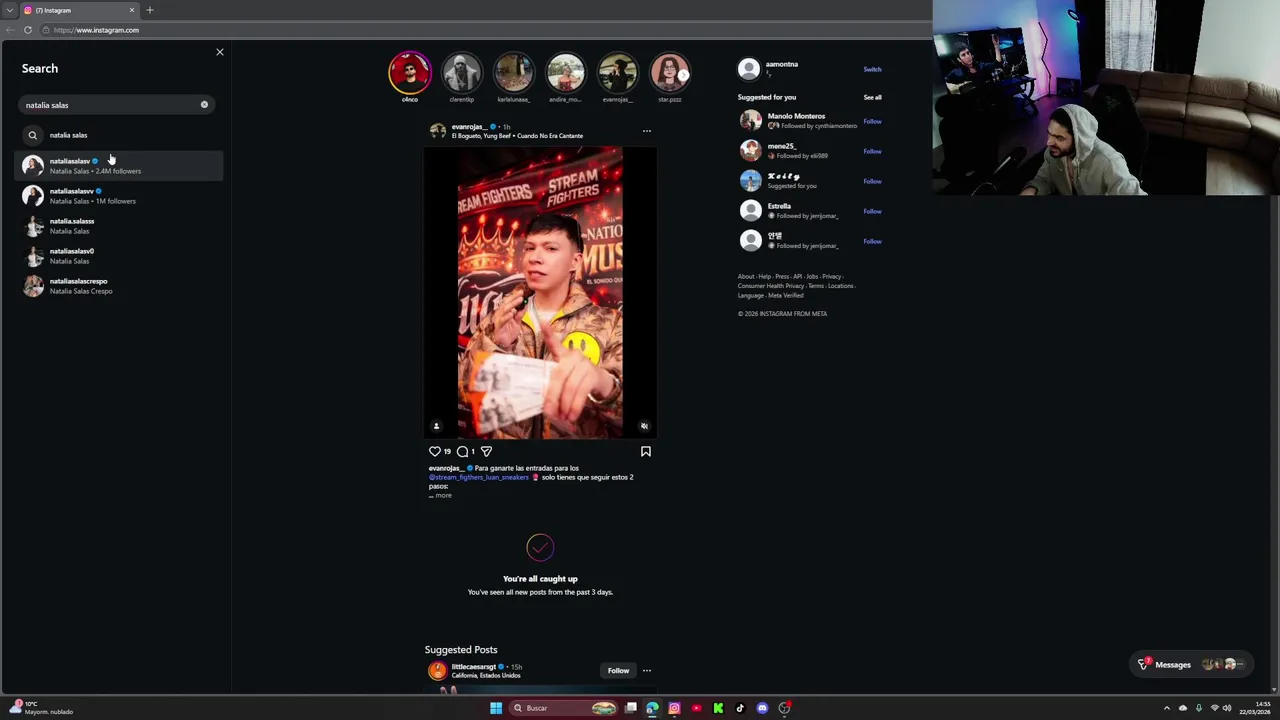
Task: Select the magnifier 'natalia salas' search suggestion
Action: (x=118, y=135)
